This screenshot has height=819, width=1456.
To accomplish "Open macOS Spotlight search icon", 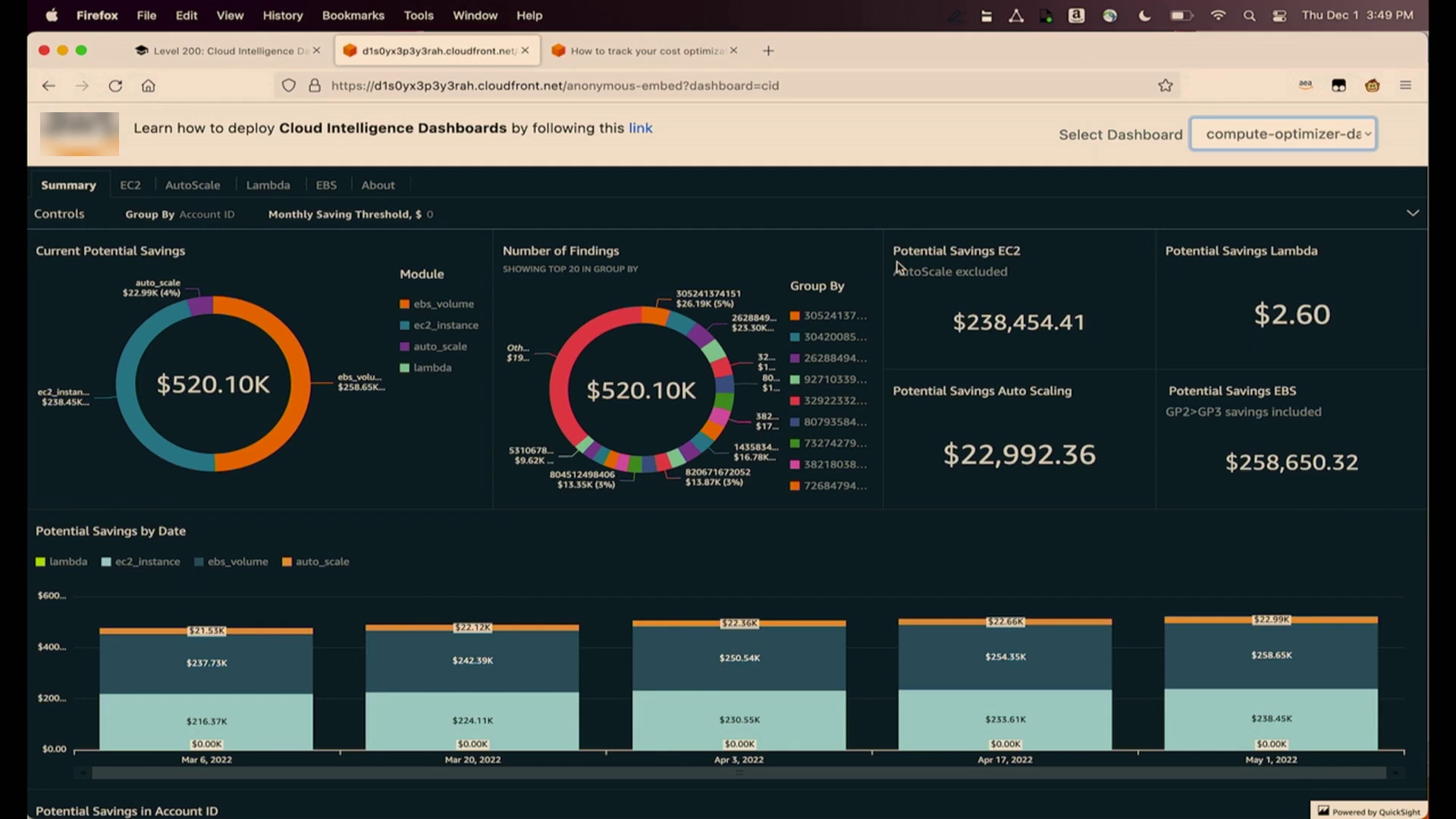I will (x=1249, y=15).
